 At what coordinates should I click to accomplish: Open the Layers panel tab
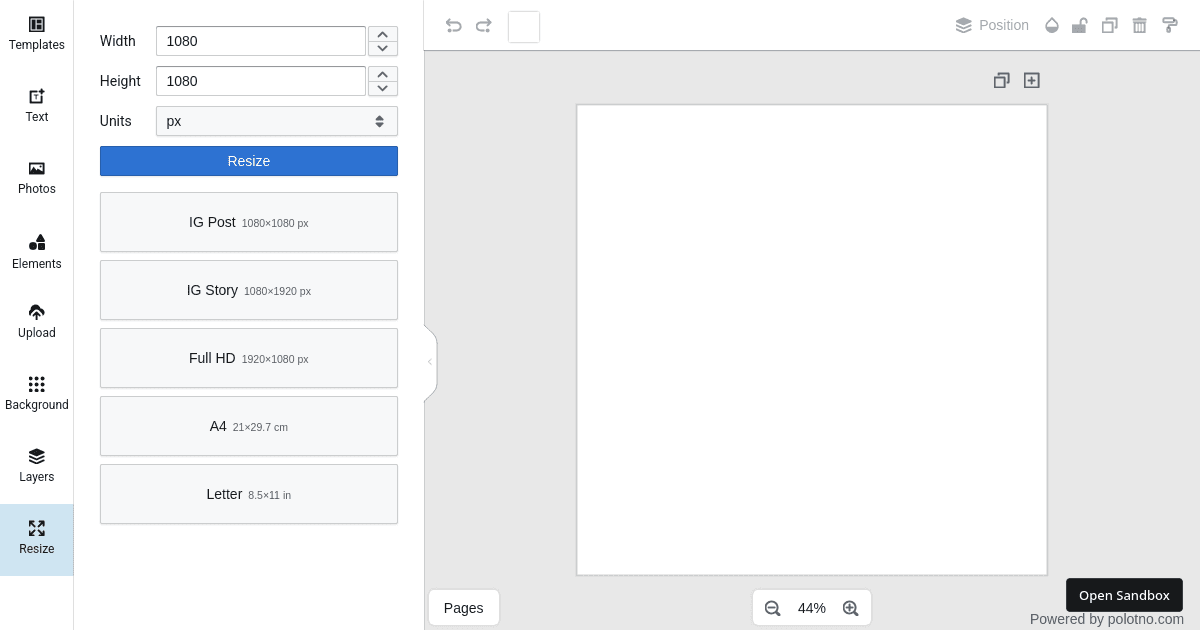point(36,465)
